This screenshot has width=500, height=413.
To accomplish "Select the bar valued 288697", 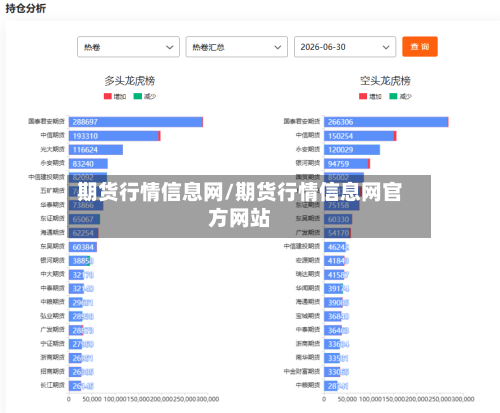I will 136,122.
